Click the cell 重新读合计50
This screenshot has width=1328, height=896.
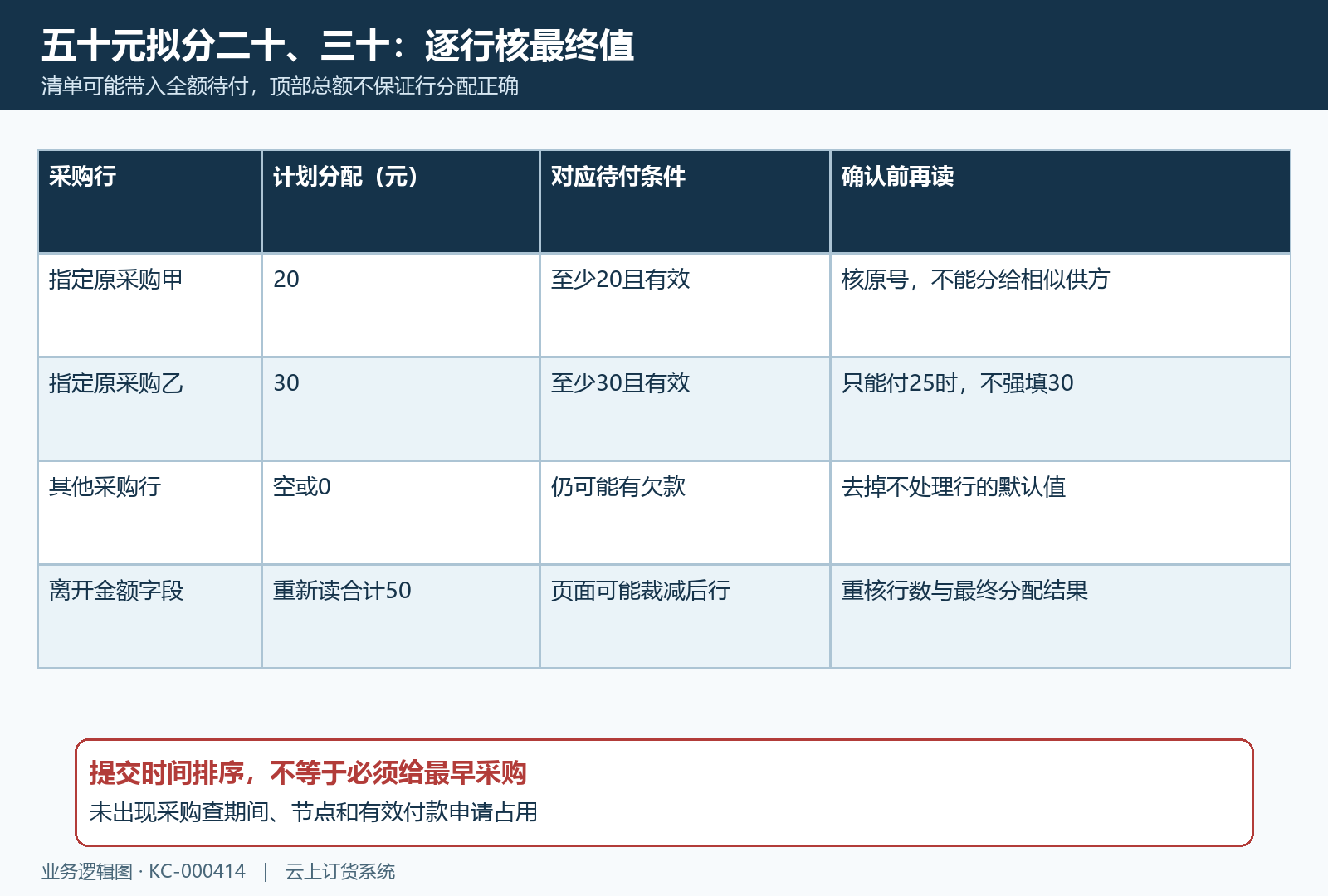click(x=342, y=591)
